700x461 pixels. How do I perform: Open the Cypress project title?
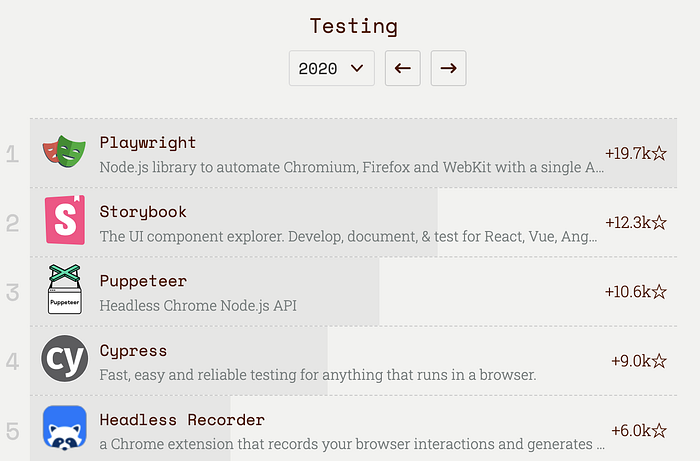[133, 350]
